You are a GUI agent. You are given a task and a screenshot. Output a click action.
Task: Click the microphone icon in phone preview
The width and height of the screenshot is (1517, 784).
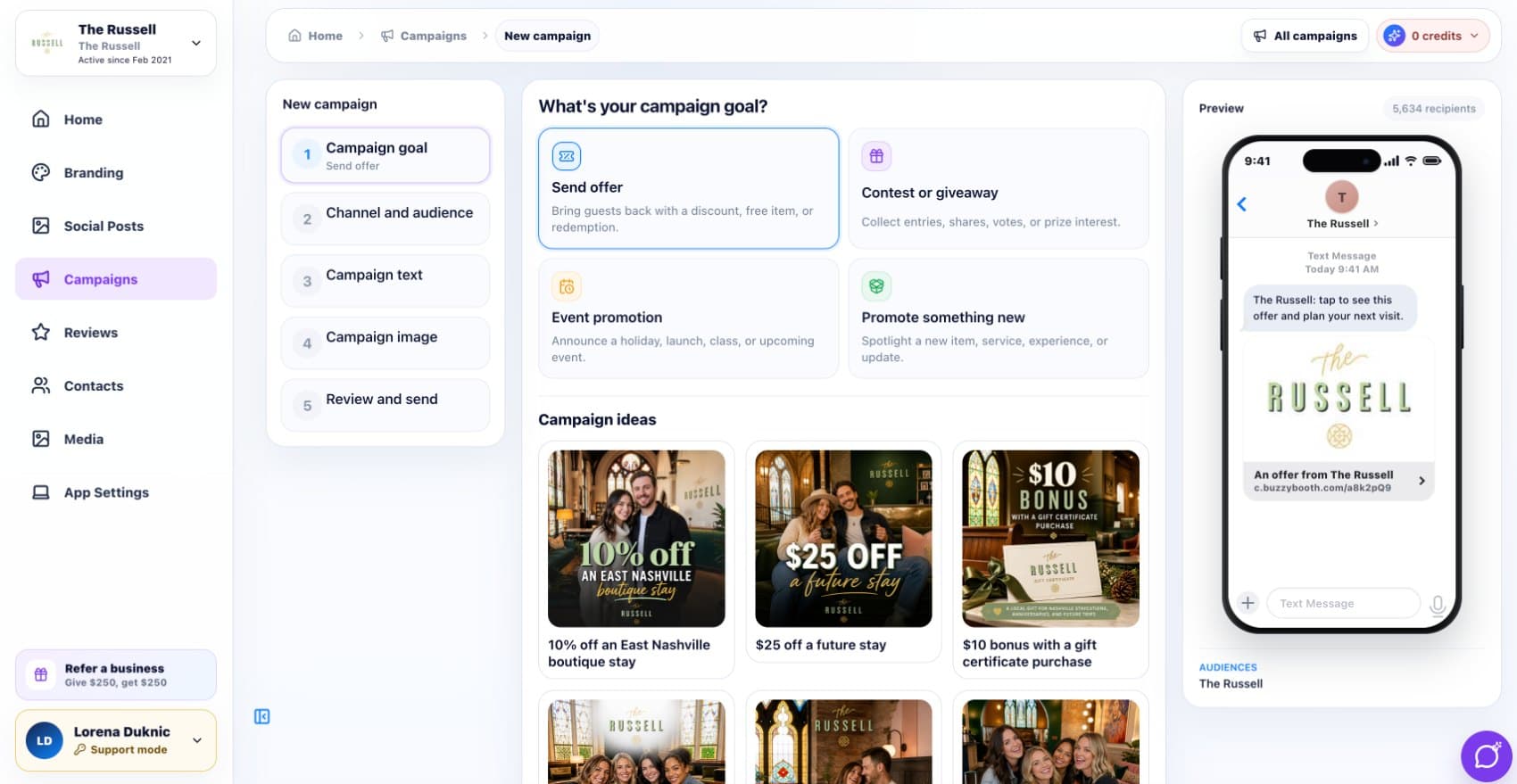coord(1438,605)
